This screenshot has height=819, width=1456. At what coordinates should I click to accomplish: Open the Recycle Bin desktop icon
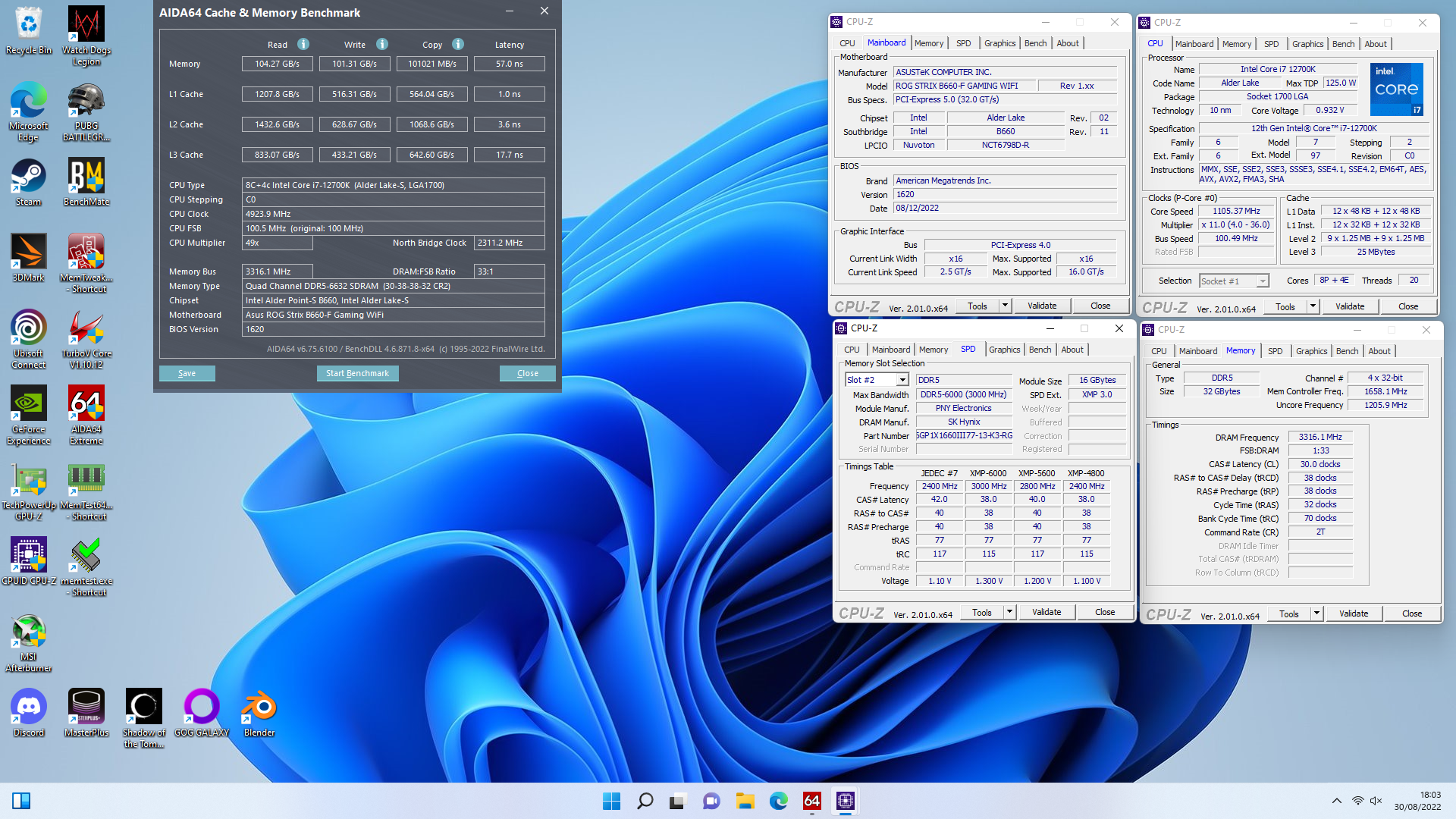tap(29, 30)
